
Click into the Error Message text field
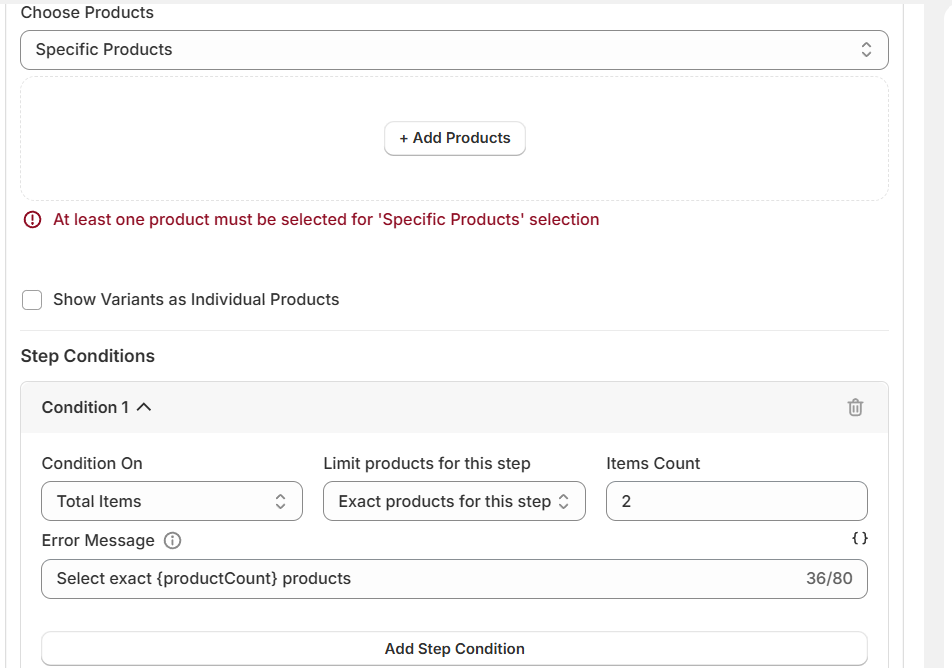coord(420,579)
